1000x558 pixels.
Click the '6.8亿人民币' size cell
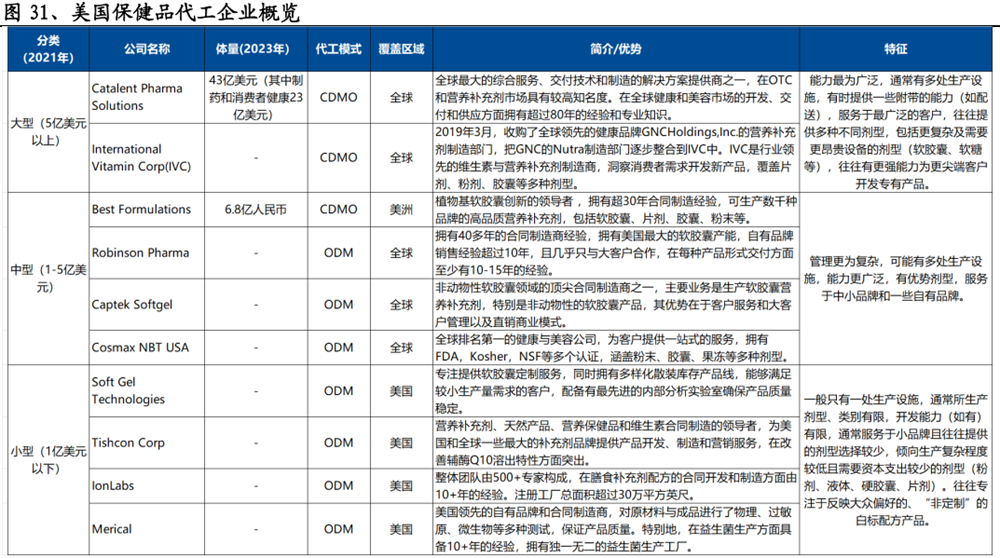click(x=256, y=209)
